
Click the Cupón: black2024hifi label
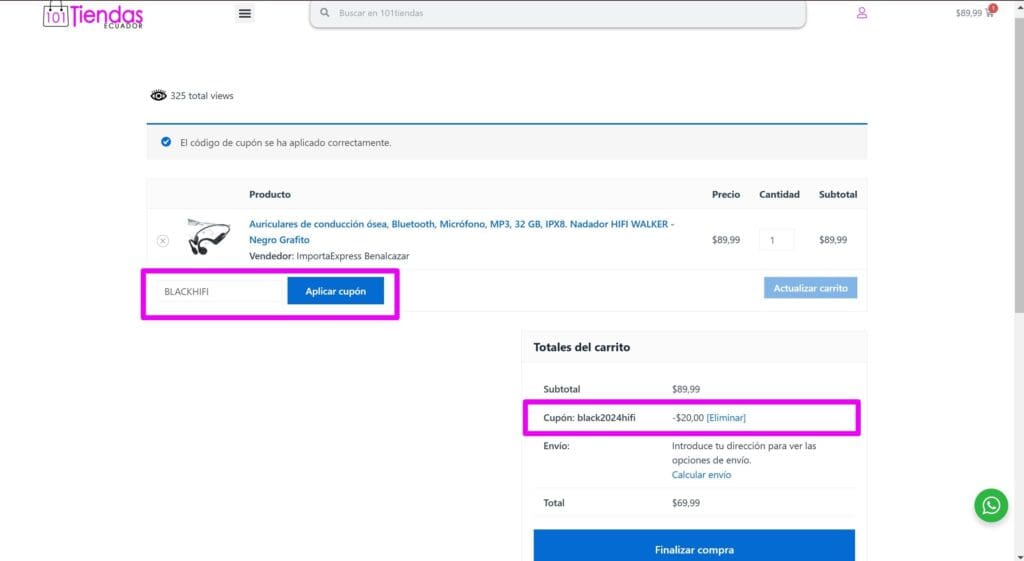coord(589,417)
